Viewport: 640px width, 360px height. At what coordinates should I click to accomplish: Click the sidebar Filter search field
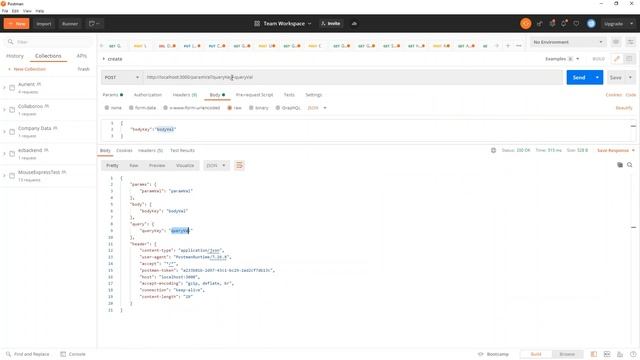(x=49, y=42)
